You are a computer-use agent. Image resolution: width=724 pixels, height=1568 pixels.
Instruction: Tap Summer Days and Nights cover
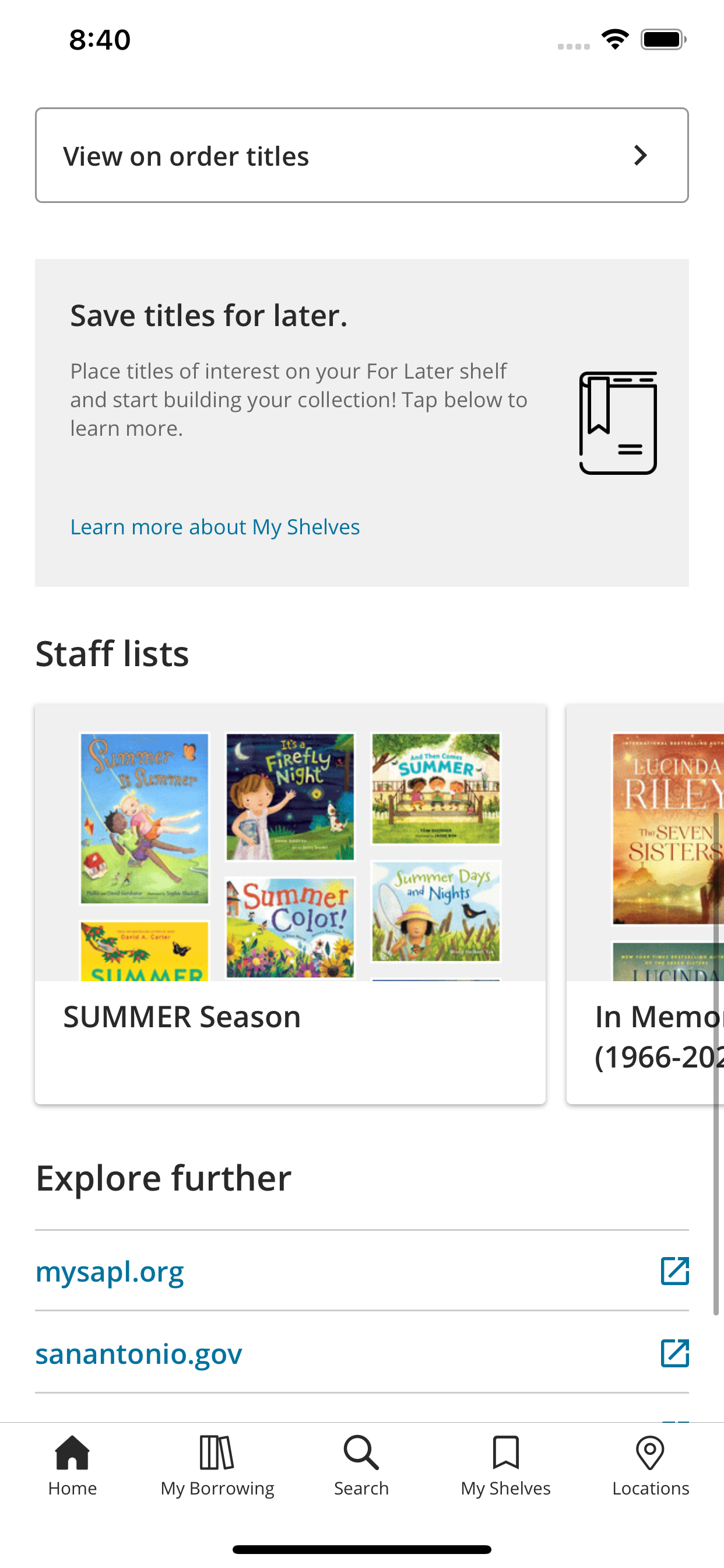click(x=435, y=911)
